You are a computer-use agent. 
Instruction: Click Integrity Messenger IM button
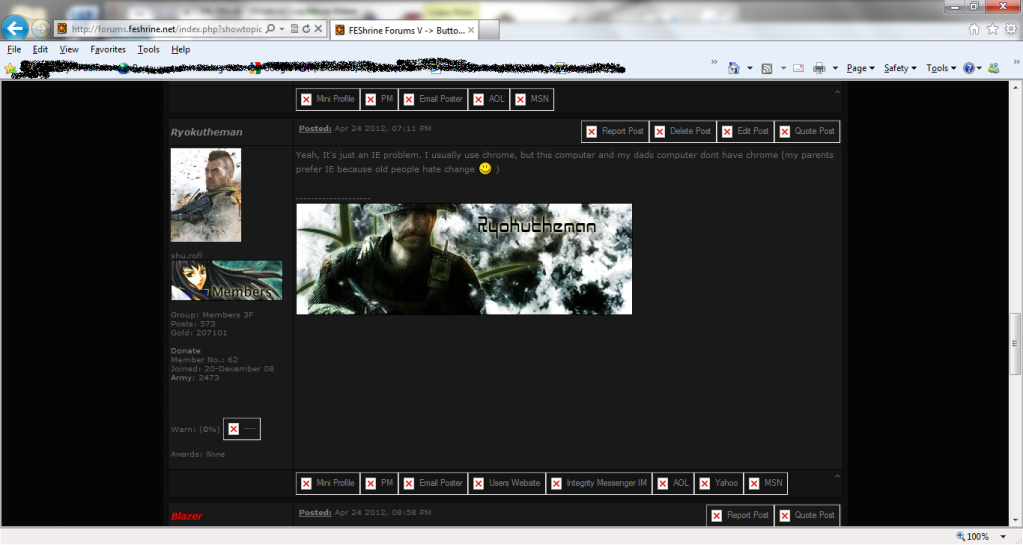[599, 484]
